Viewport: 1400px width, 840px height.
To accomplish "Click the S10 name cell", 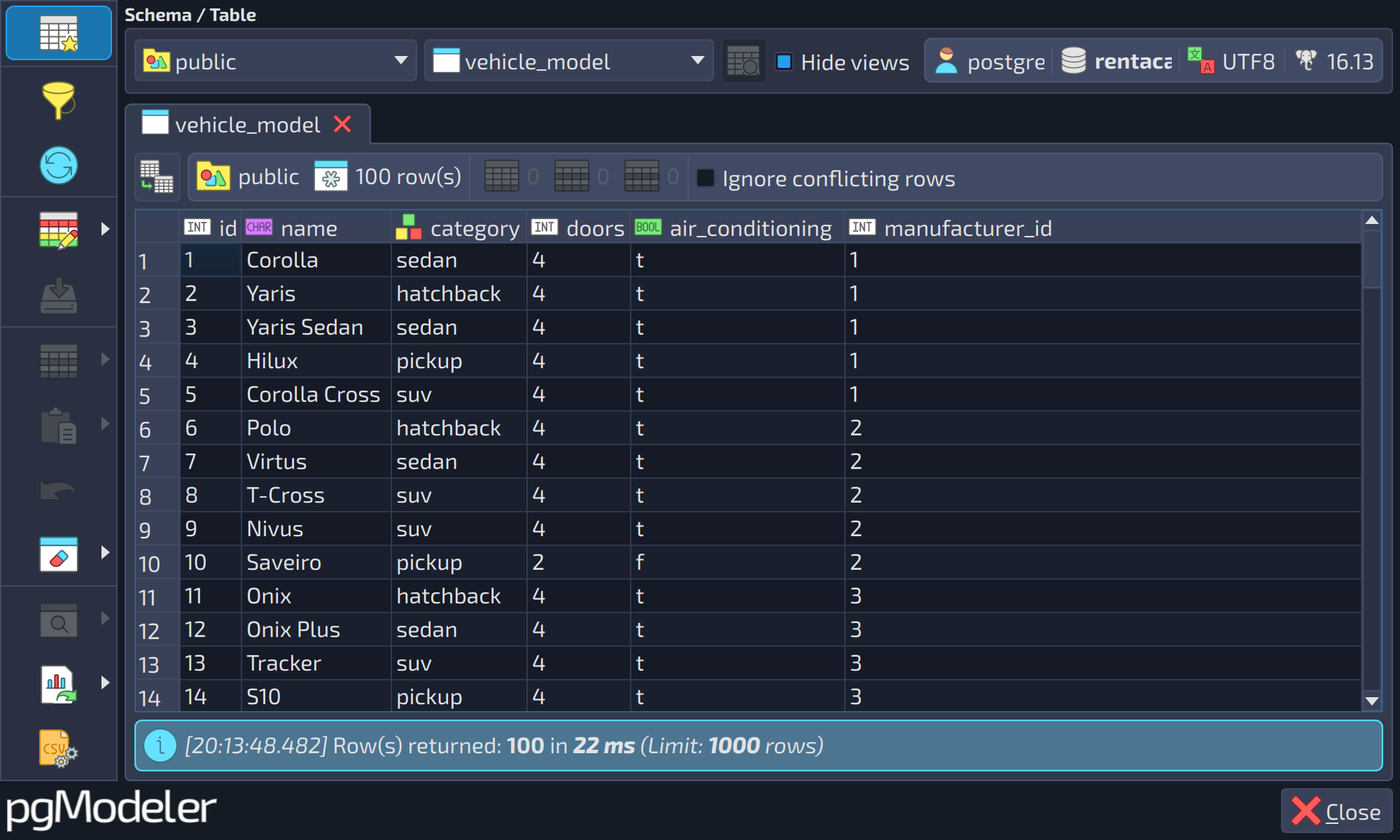I will coord(316,696).
